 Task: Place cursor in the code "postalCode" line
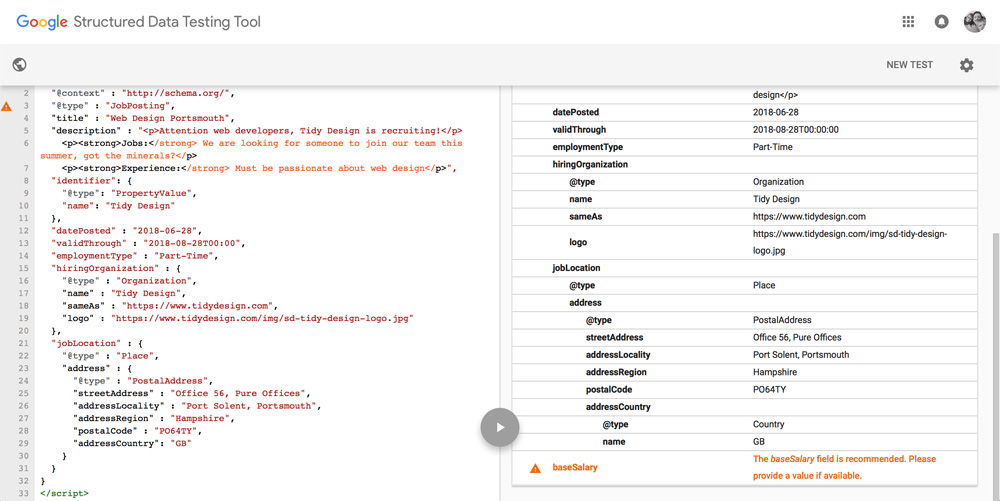point(137,430)
